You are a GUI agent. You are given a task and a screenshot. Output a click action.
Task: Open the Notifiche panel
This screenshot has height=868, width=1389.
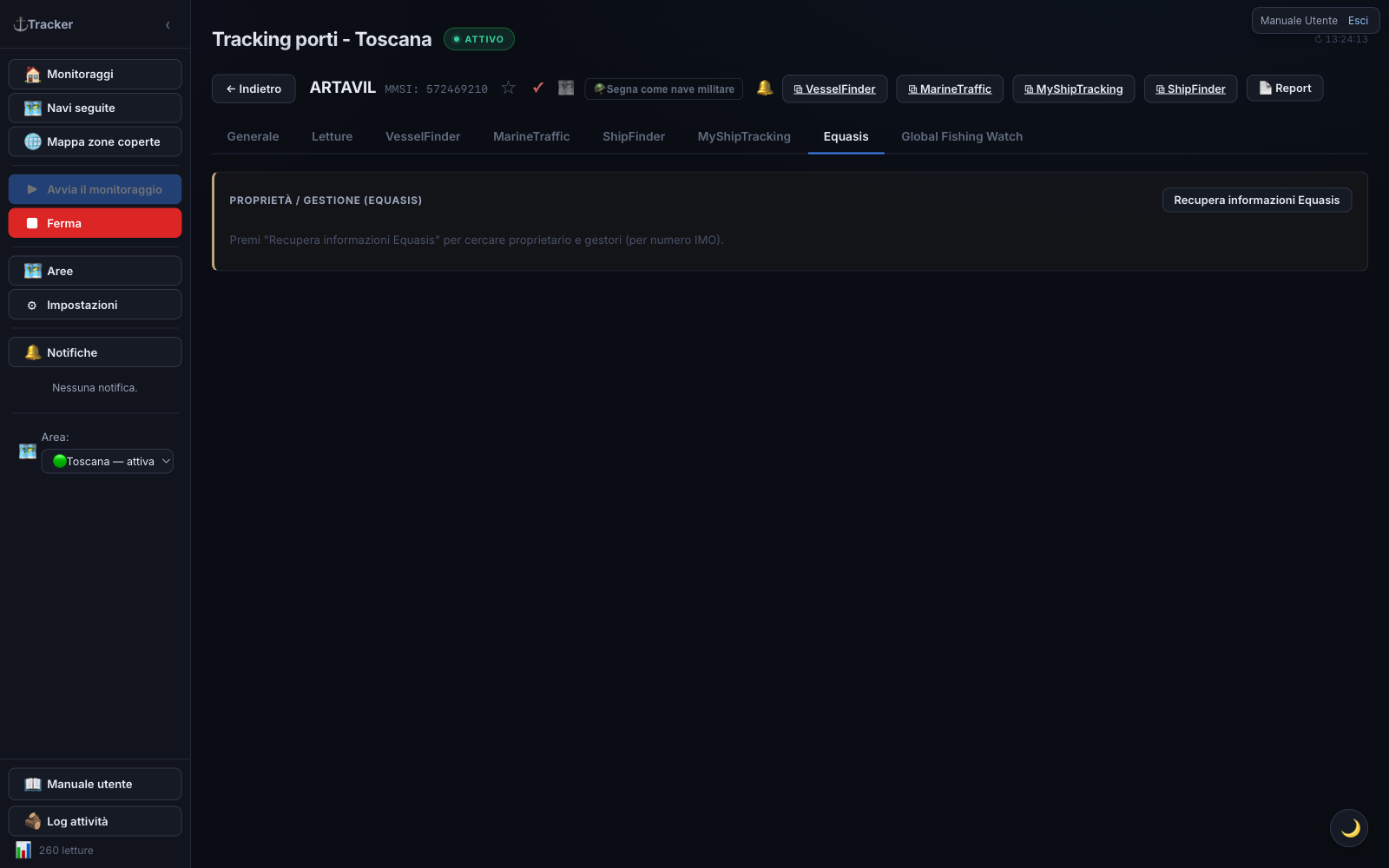pos(95,352)
